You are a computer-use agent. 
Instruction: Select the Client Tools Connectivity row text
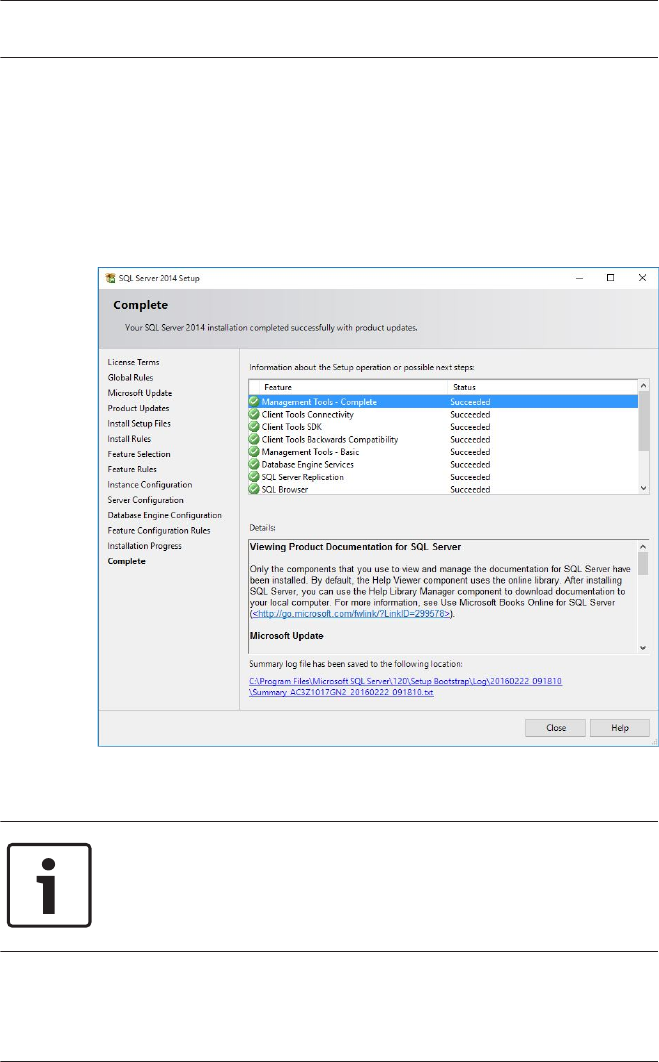(x=307, y=415)
